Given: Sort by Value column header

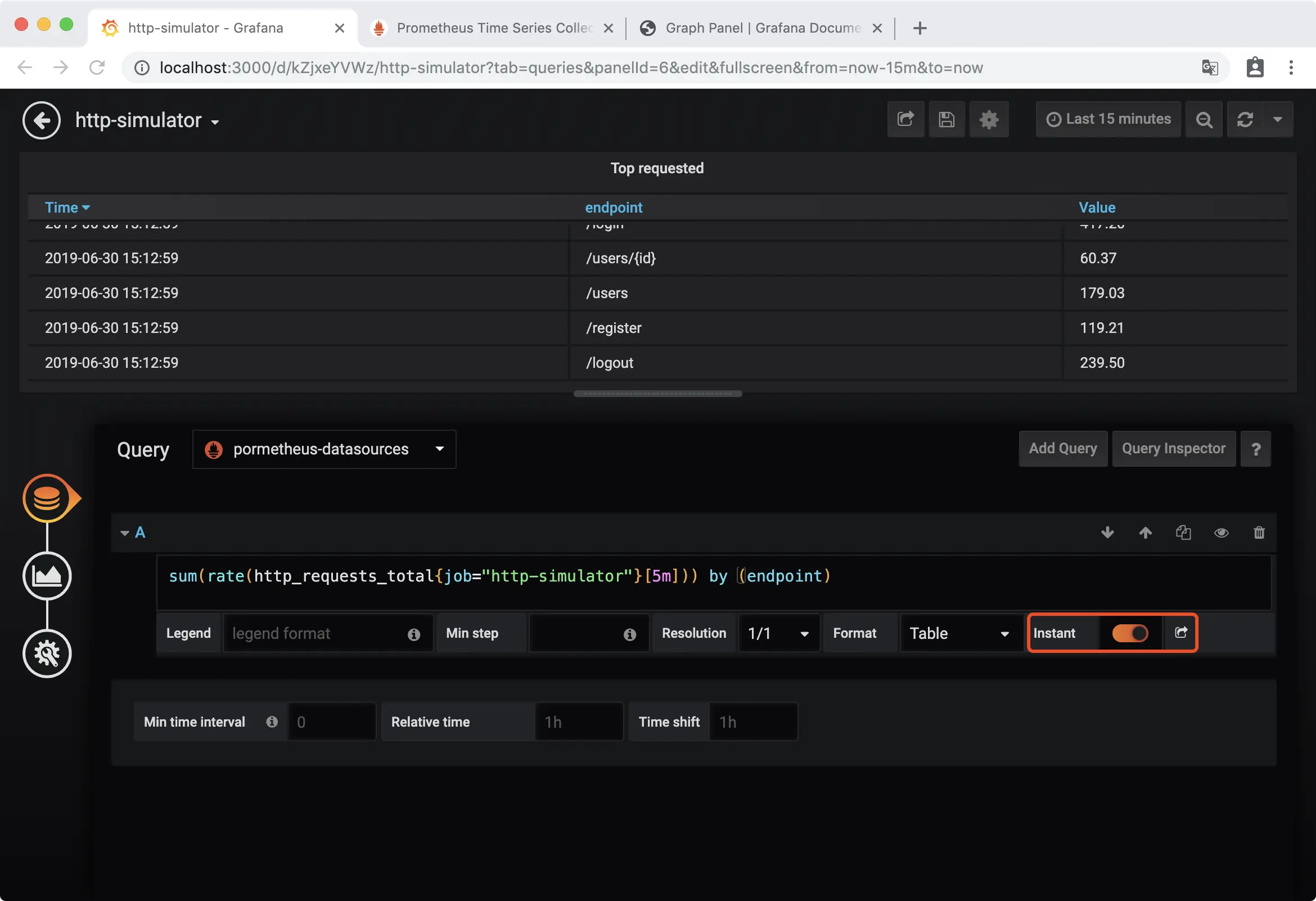Looking at the screenshot, I should (x=1097, y=208).
